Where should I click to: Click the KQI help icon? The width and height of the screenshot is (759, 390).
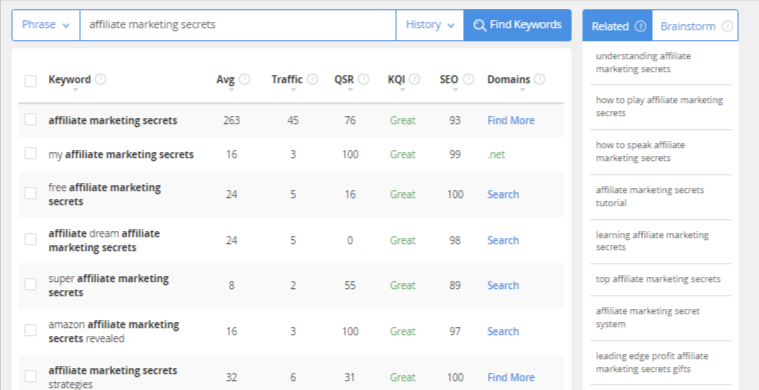tap(415, 79)
